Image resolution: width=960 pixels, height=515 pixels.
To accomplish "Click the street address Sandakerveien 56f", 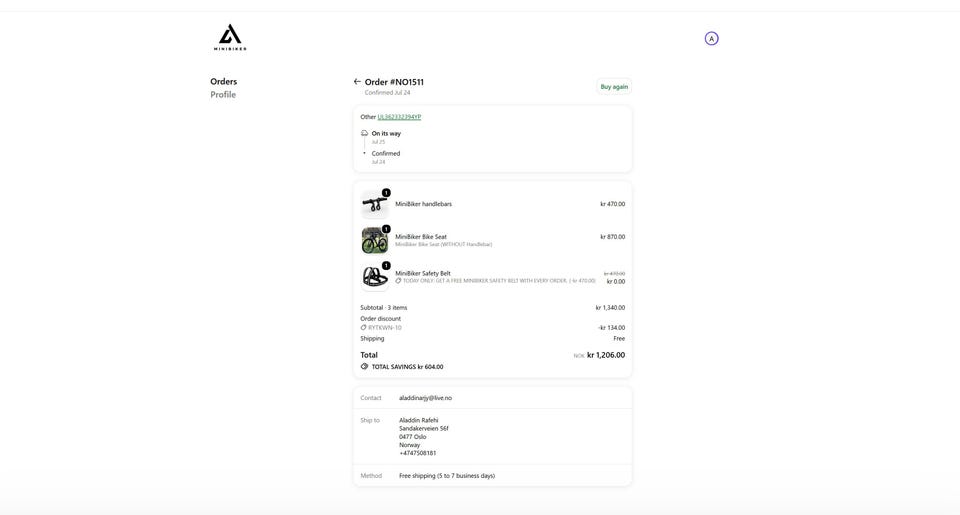I will 424,429.
